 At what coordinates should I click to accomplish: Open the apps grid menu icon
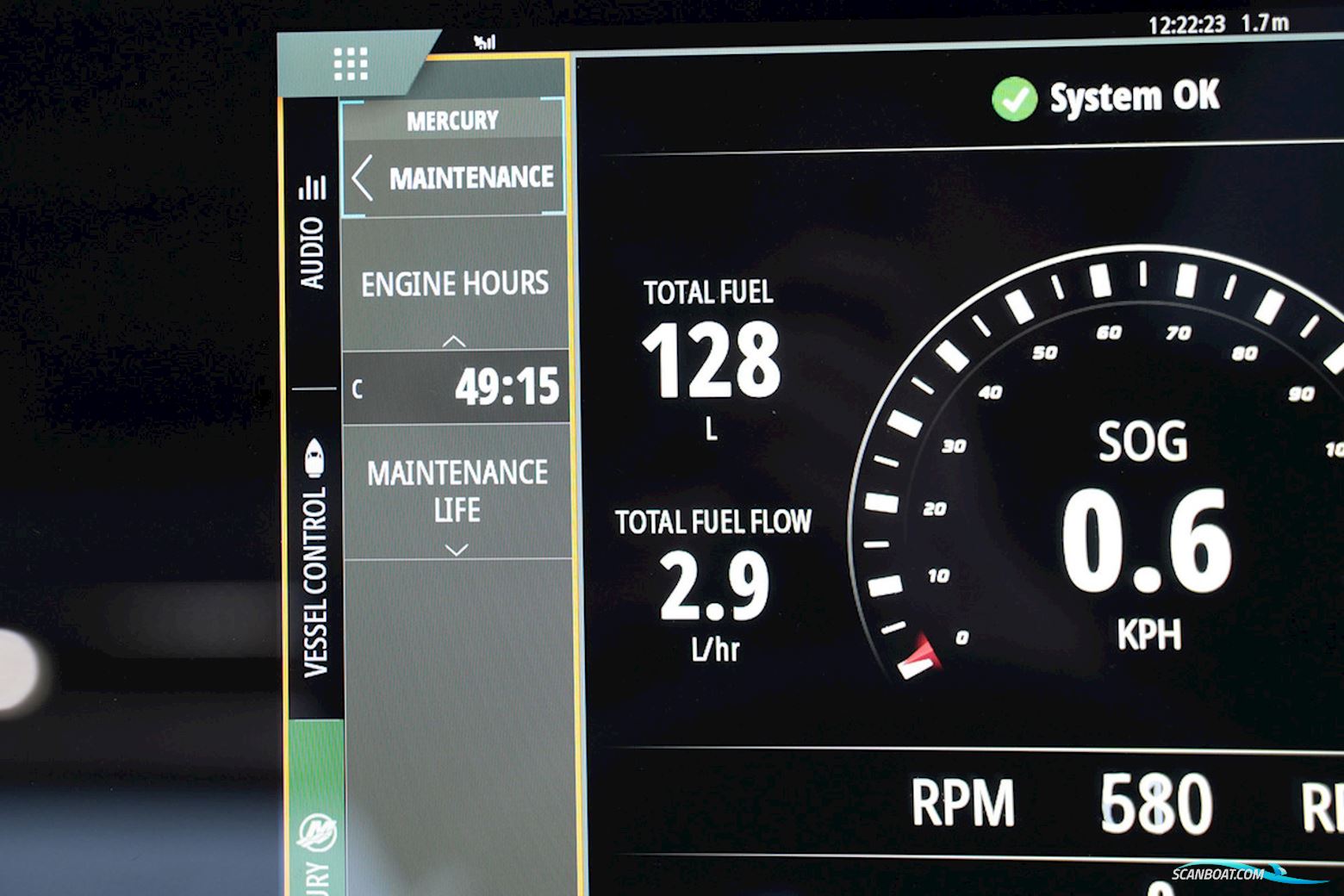(351, 64)
